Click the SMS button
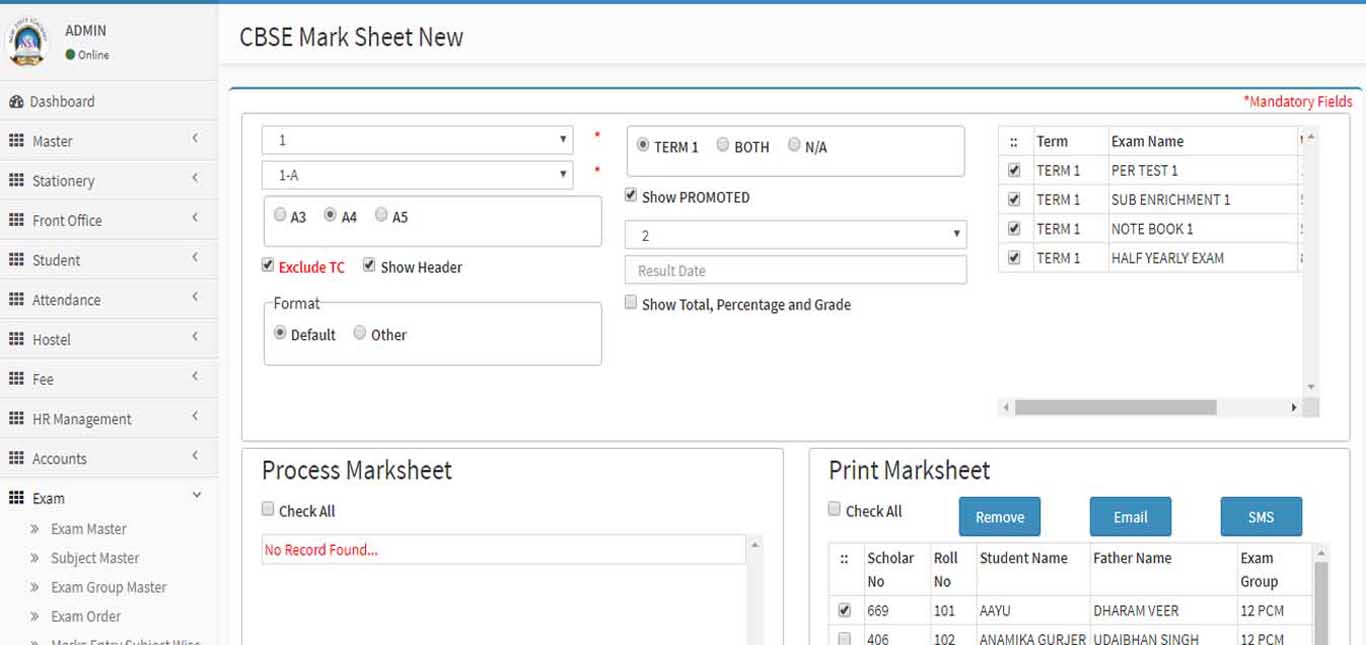Screen dimensions: 1366x645 1261,517
